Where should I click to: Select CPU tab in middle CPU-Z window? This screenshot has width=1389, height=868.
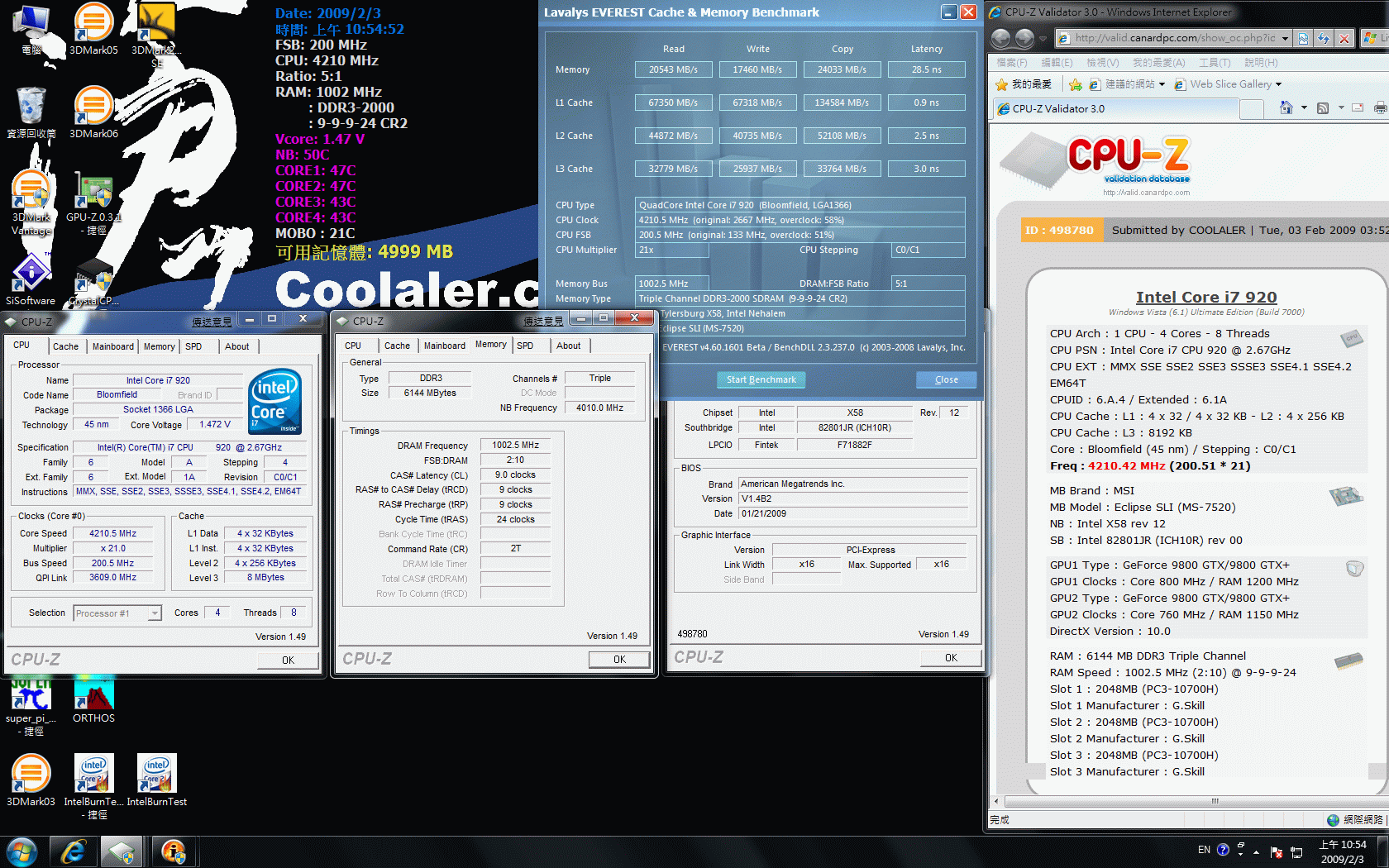353,346
